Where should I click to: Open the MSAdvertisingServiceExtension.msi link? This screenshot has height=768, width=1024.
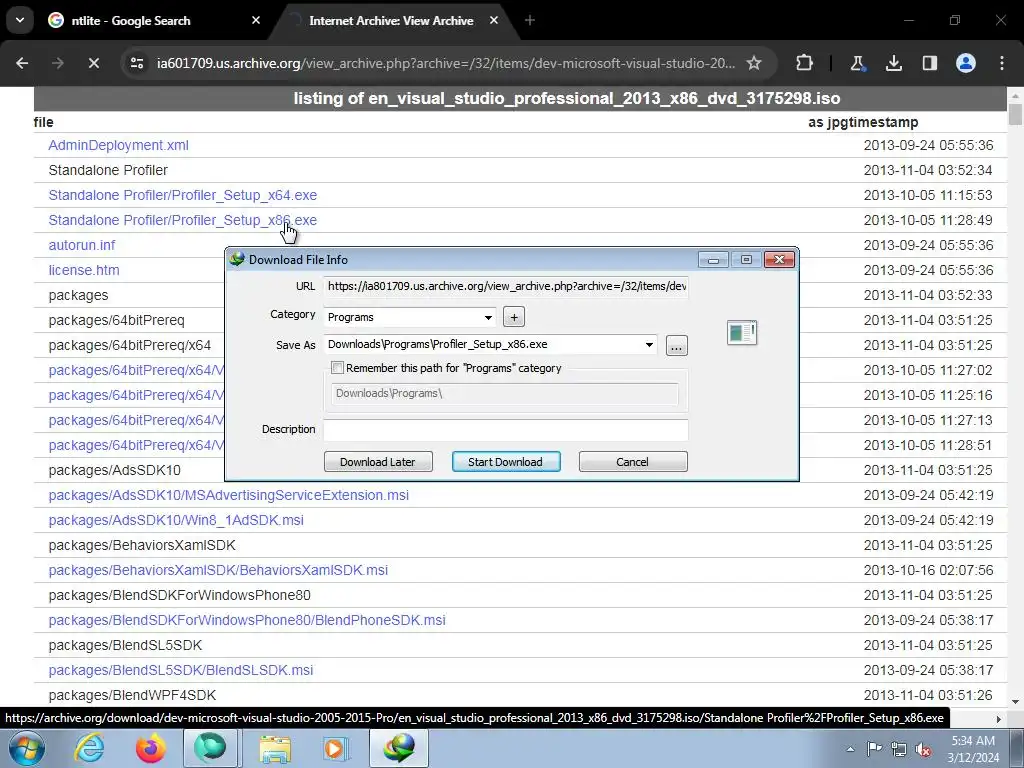pos(229,495)
